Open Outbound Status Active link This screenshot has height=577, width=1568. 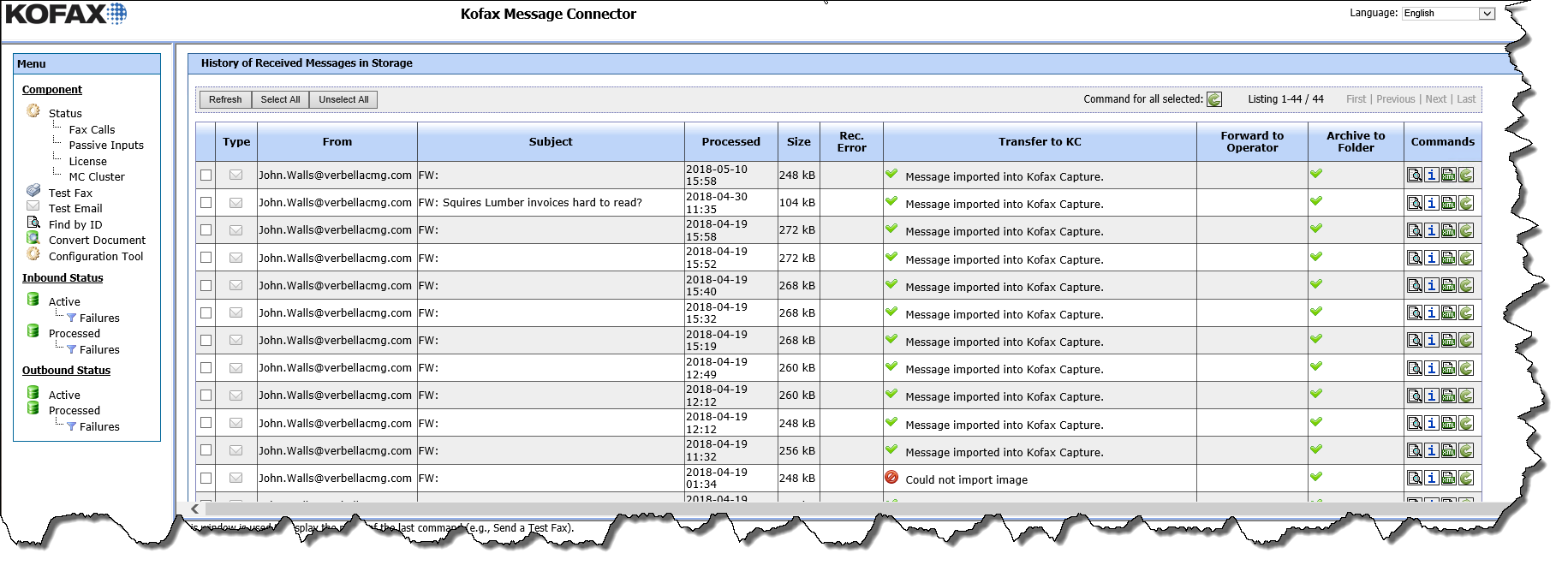coord(64,396)
